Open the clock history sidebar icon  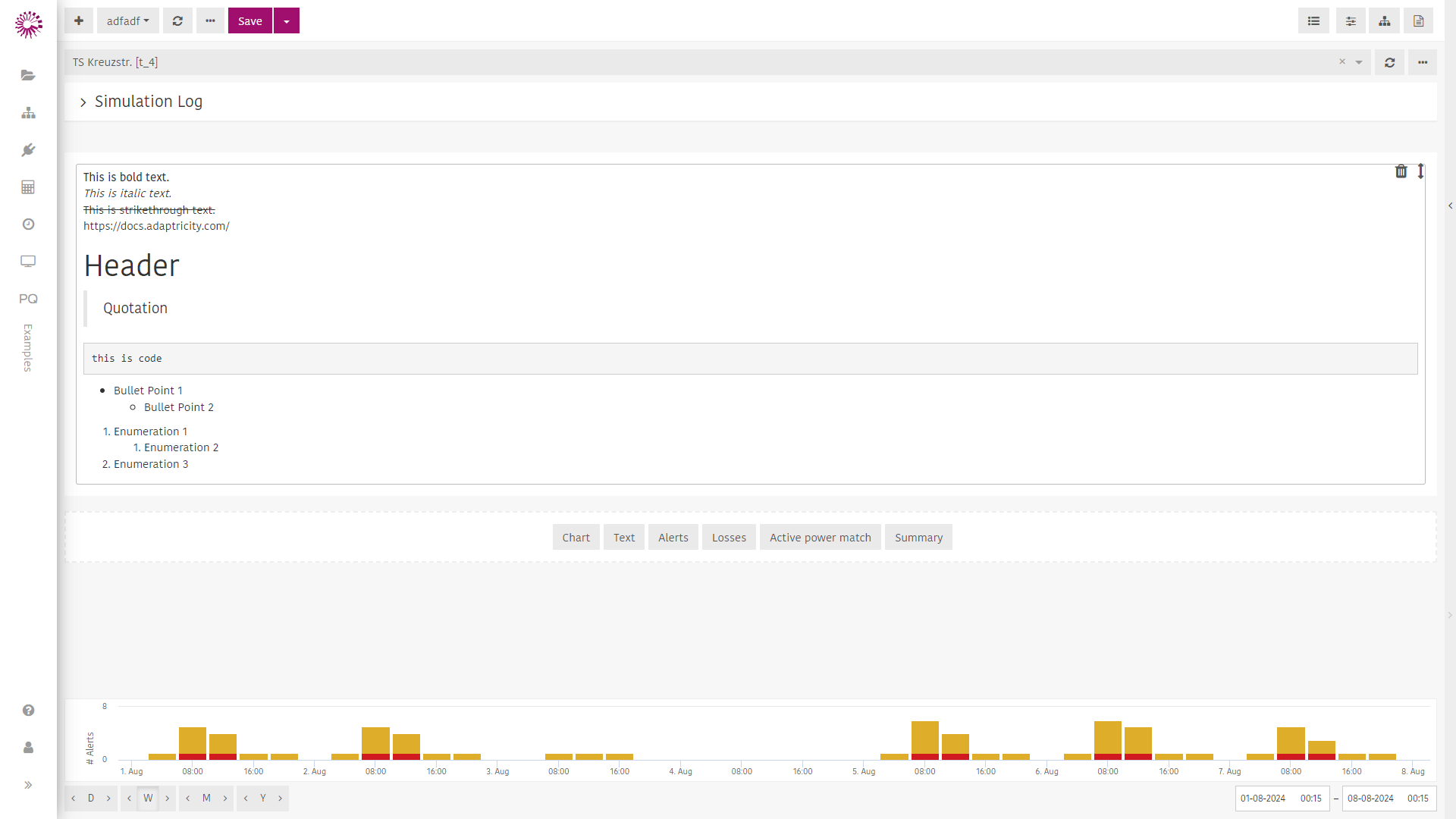tap(28, 224)
